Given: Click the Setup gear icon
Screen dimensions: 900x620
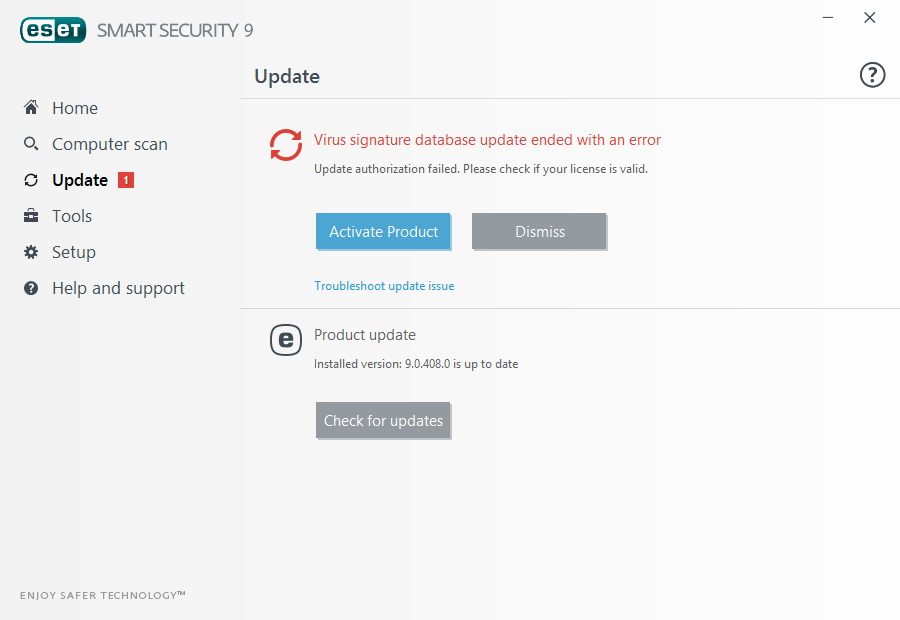Looking at the screenshot, I should [31, 252].
